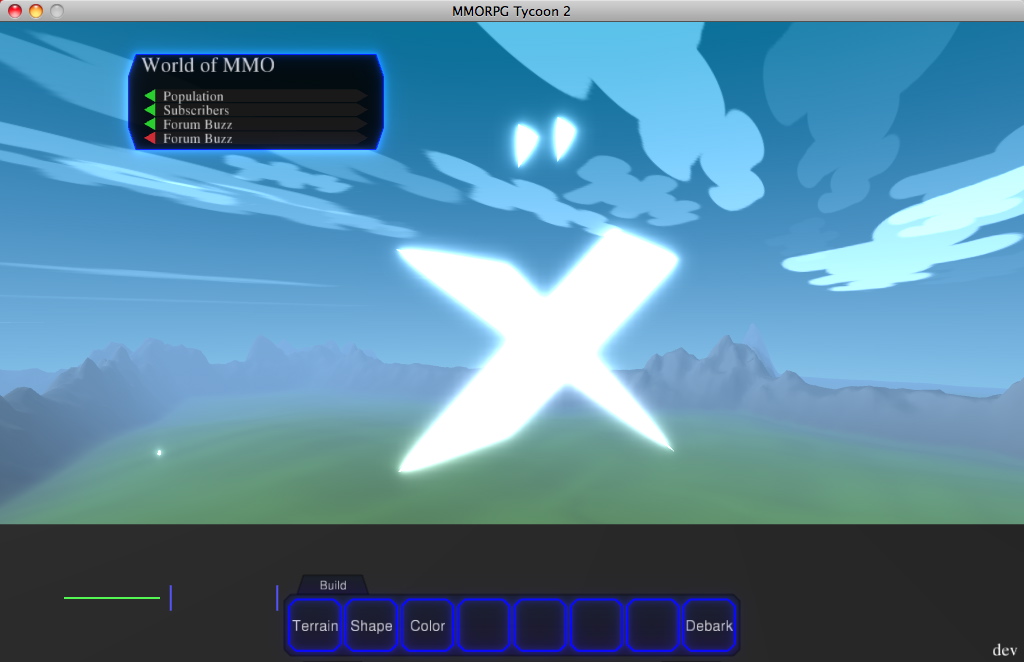Open the Shape build tool
Screen dimensions: 1024x662
coord(371,625)
